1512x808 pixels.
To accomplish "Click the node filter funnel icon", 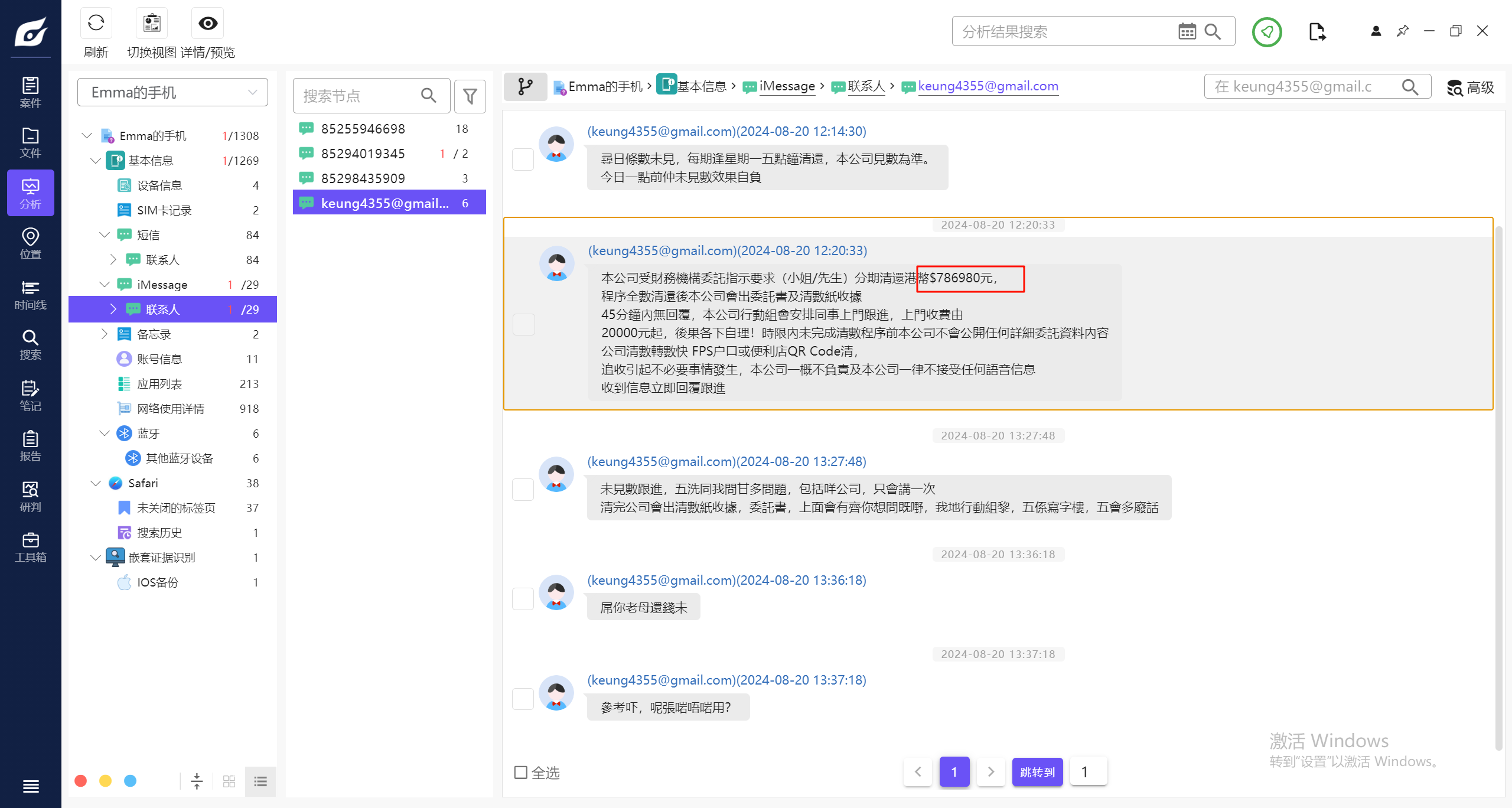I will [470, 96].
